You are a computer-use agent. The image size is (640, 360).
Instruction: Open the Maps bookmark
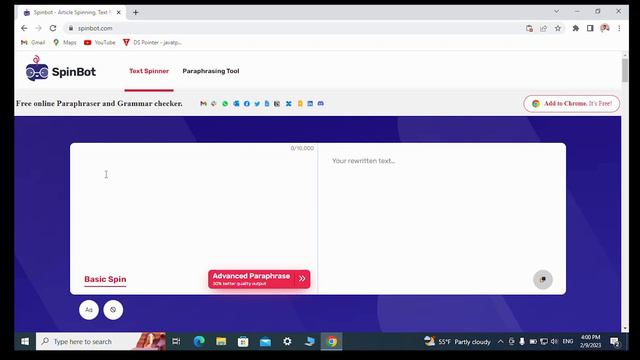pyautogui.click(x=64, y=42)
